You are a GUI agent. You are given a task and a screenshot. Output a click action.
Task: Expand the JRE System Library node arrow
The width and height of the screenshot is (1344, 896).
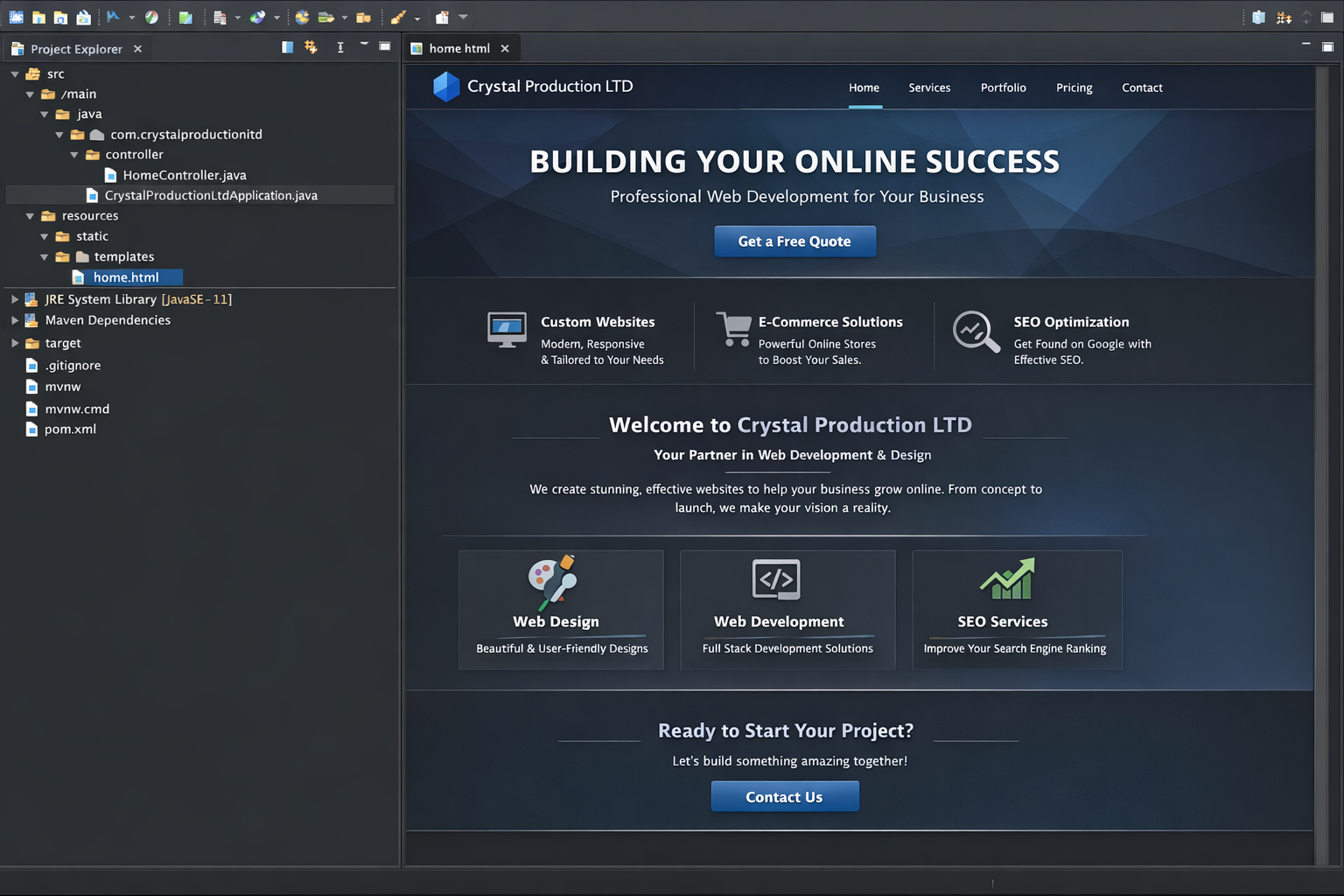pos(15,299)
